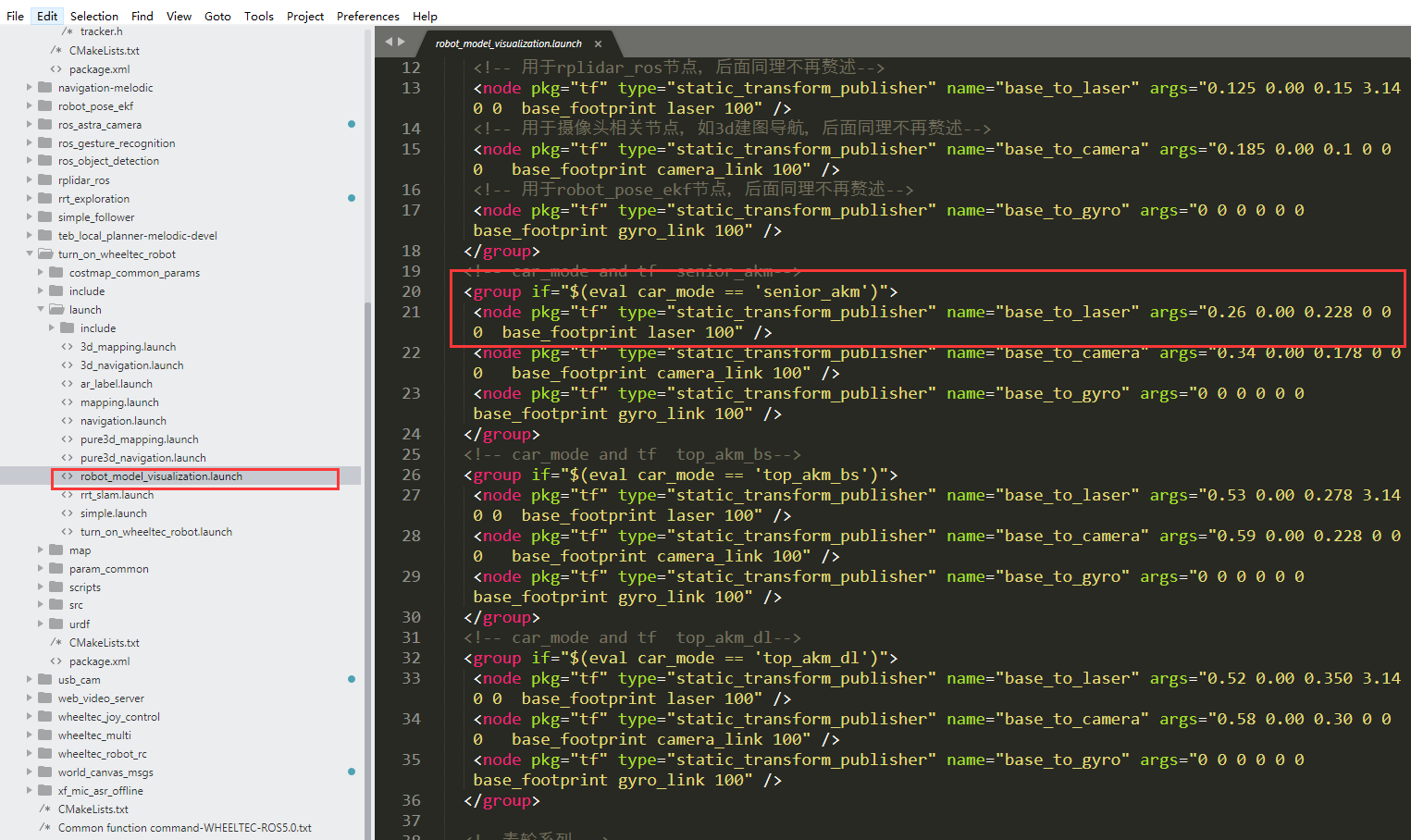Click the web_video_server folder icon
This screenshot has width=1411, height=840.
click(44, 698)
